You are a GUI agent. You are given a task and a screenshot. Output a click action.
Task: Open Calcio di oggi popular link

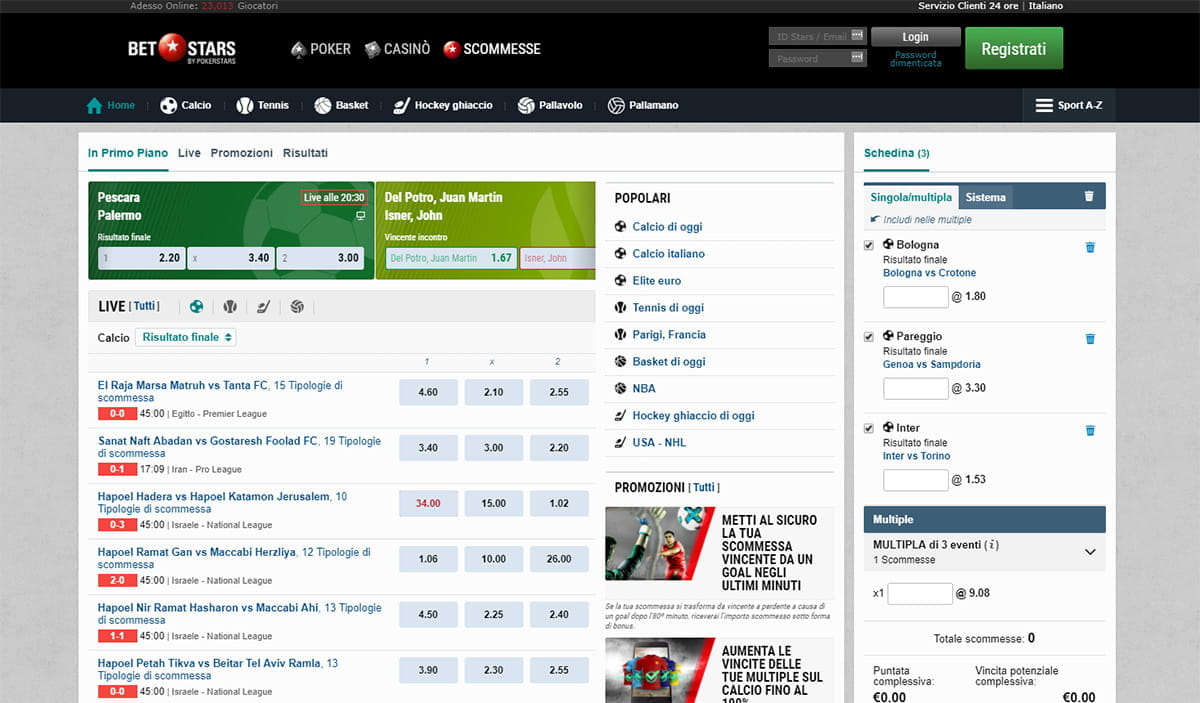pos(667,227)
